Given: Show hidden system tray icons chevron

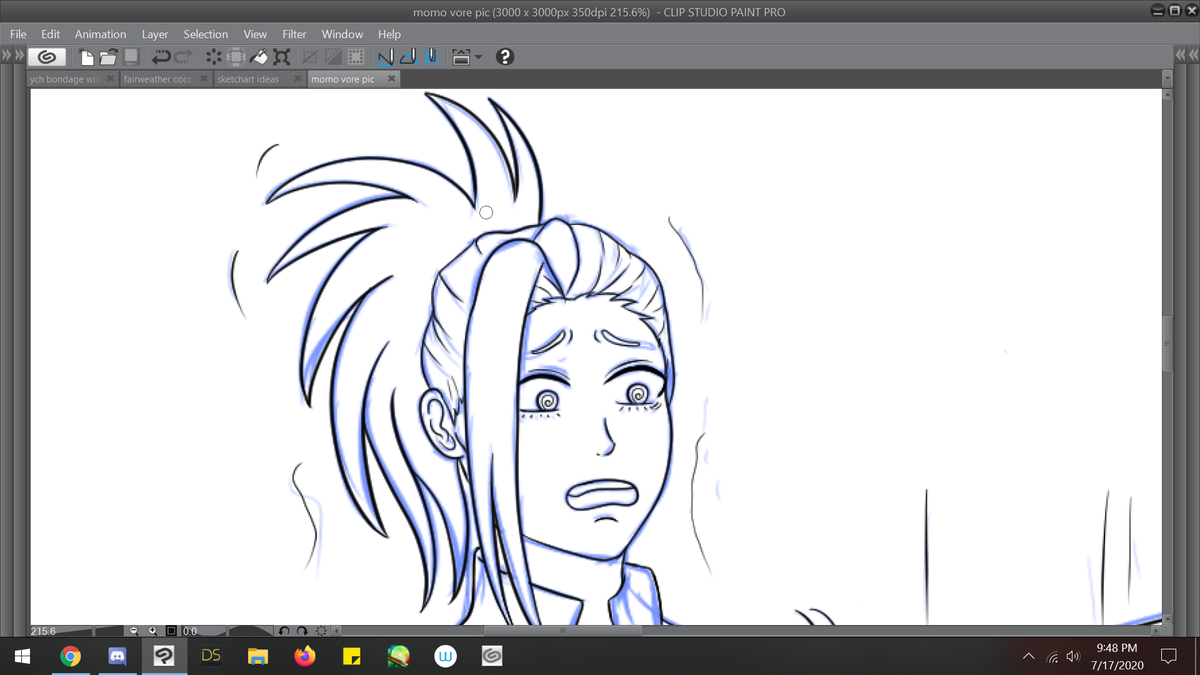Looking at the screenshot, I should (x=1028, y=657).
